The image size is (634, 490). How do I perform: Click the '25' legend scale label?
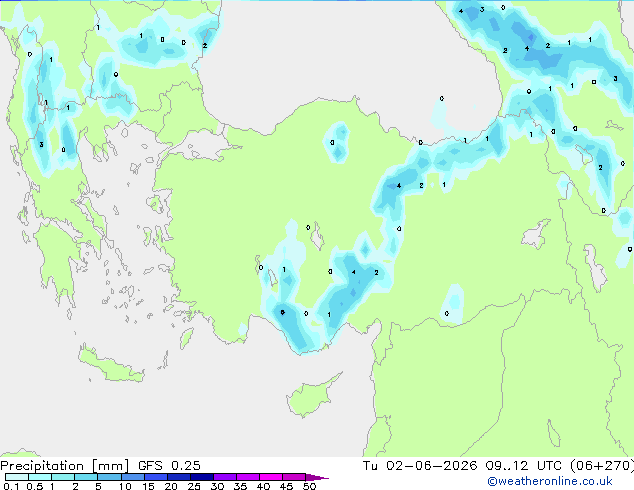pyautogui.click(x=194, y=486)
